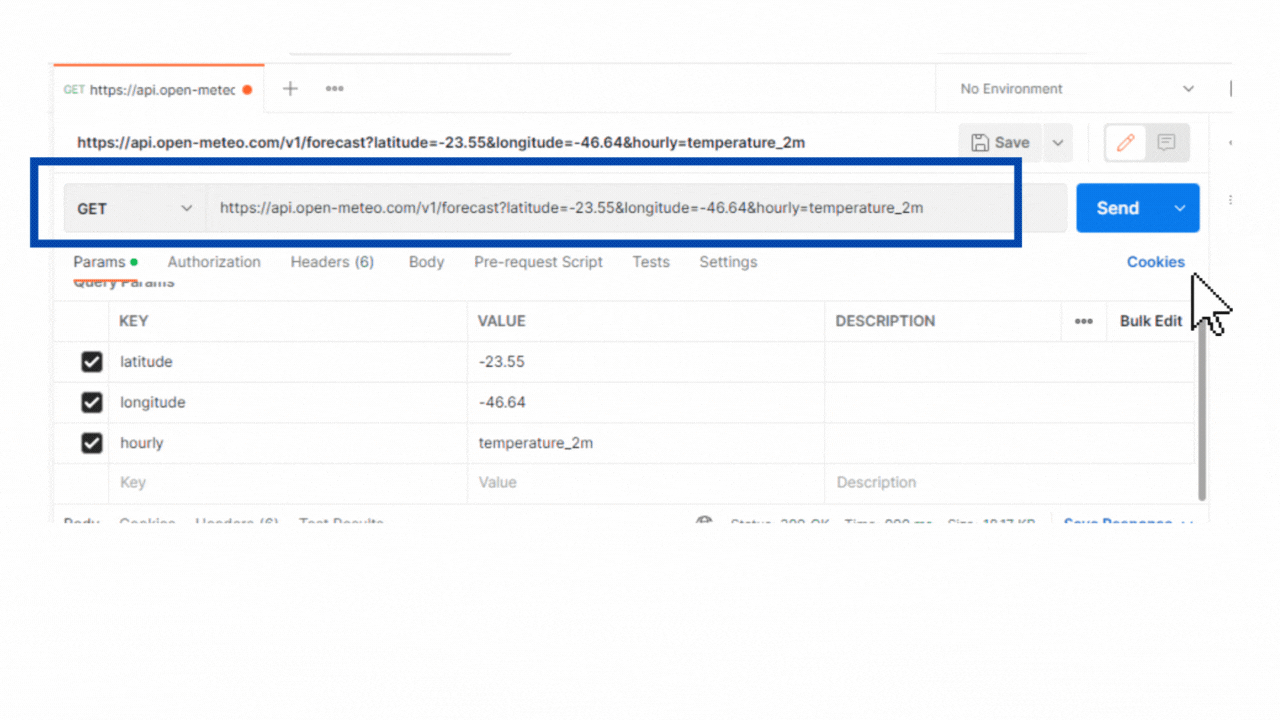This screenshot has width=1280, height=720.
Task: Open the Tests tab
Action: [651, 262]
